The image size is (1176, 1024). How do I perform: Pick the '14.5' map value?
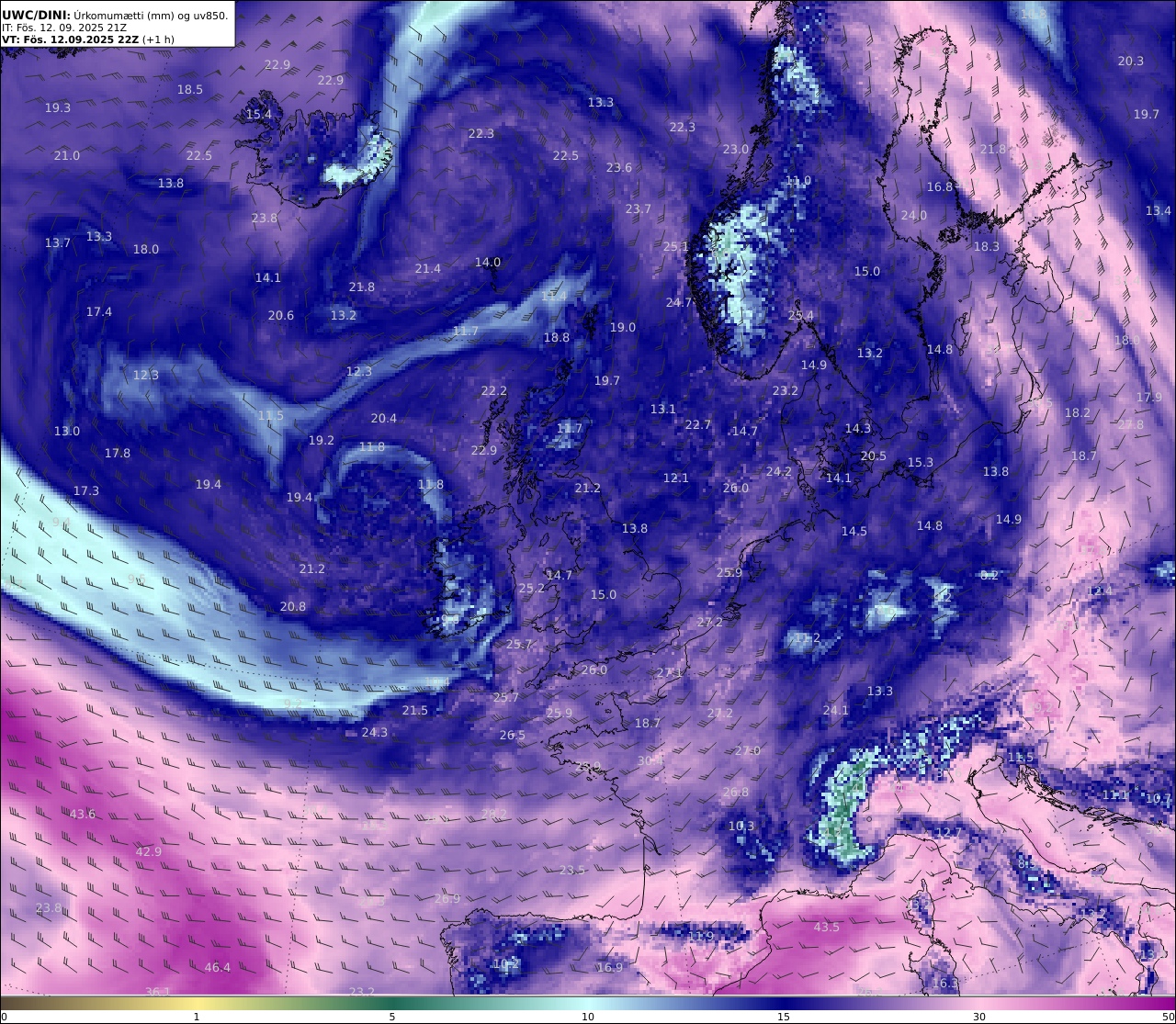[x=854, y=532]
